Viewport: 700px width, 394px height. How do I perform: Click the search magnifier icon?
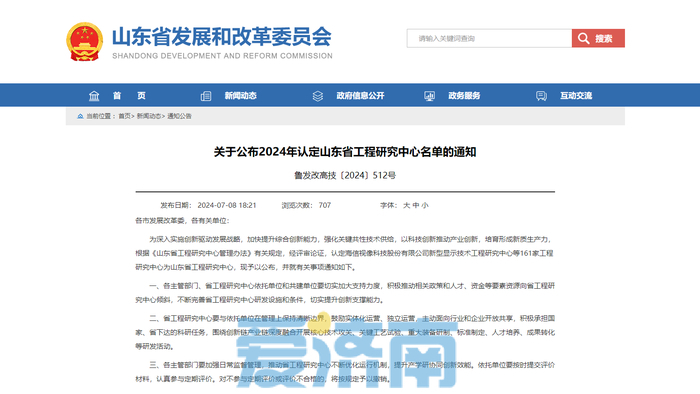[x=583, y=38]
